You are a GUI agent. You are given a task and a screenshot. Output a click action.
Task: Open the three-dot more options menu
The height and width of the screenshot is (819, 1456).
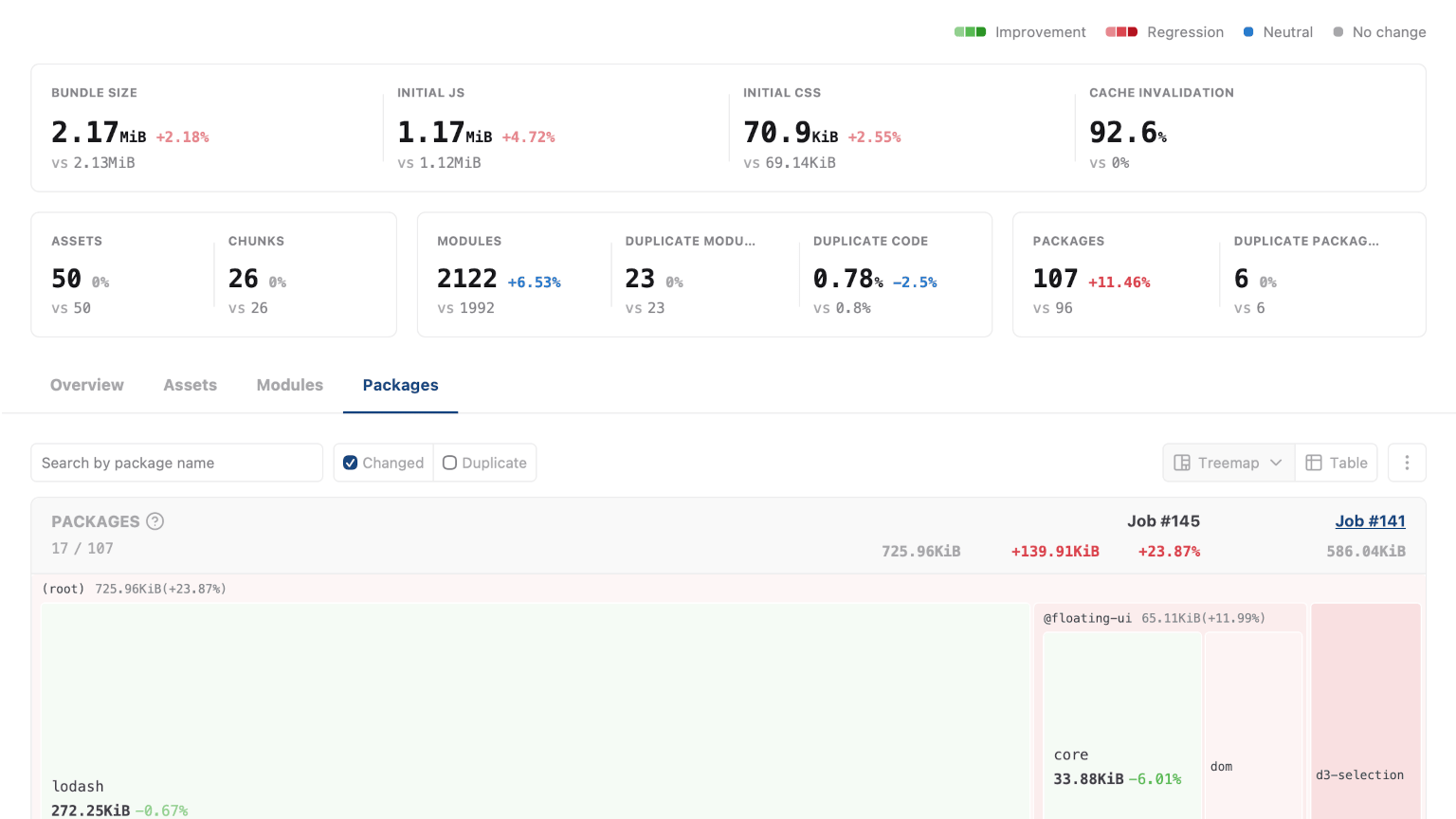[x=1407, y=463]
